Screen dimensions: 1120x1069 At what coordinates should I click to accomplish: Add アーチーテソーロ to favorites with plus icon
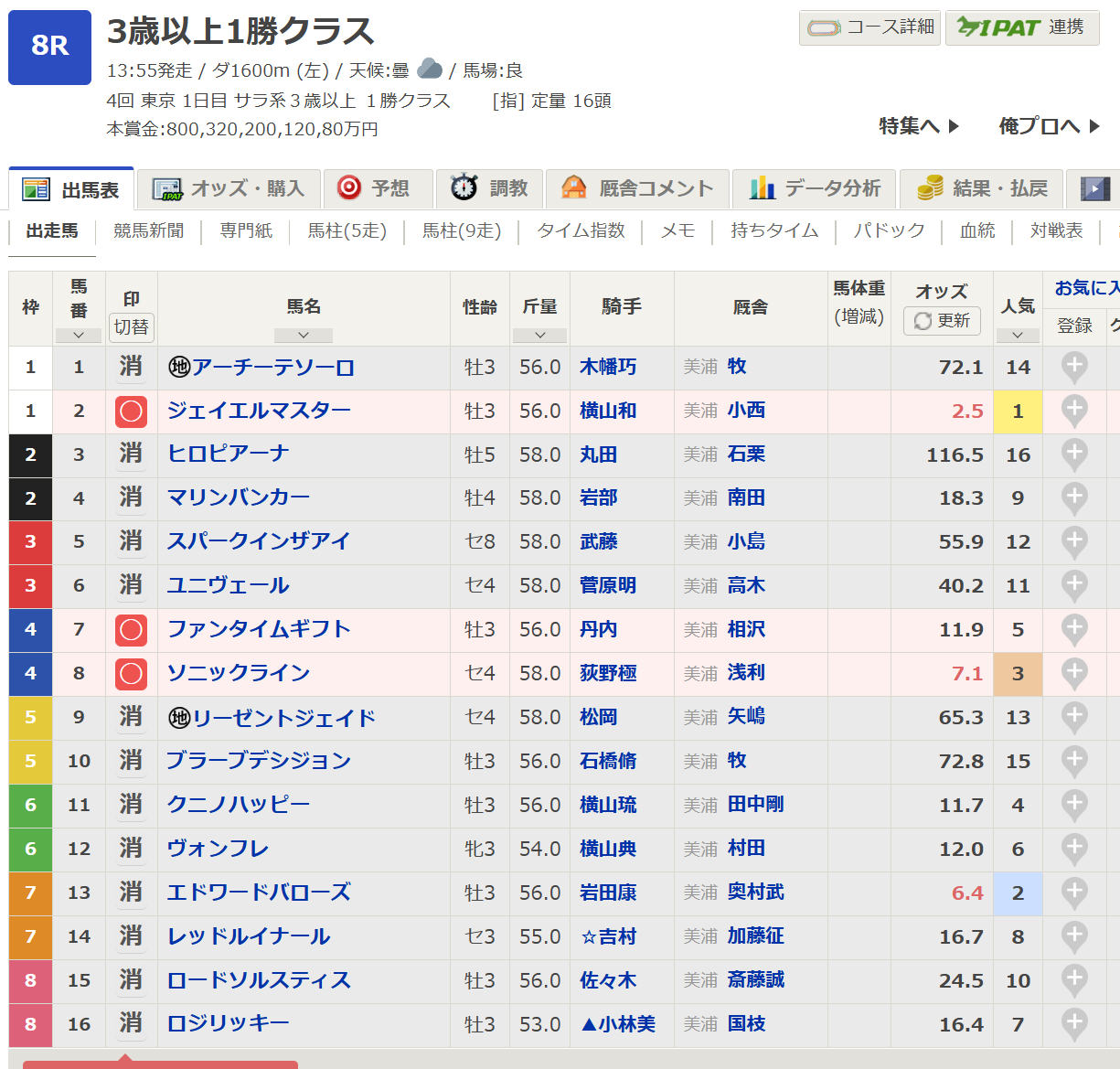click(x=1074, y=368)
